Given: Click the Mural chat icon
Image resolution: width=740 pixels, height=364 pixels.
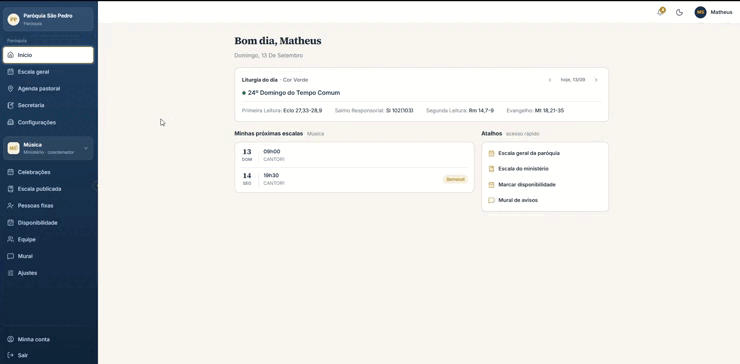Looking at the screenshot, I should 10,256.
